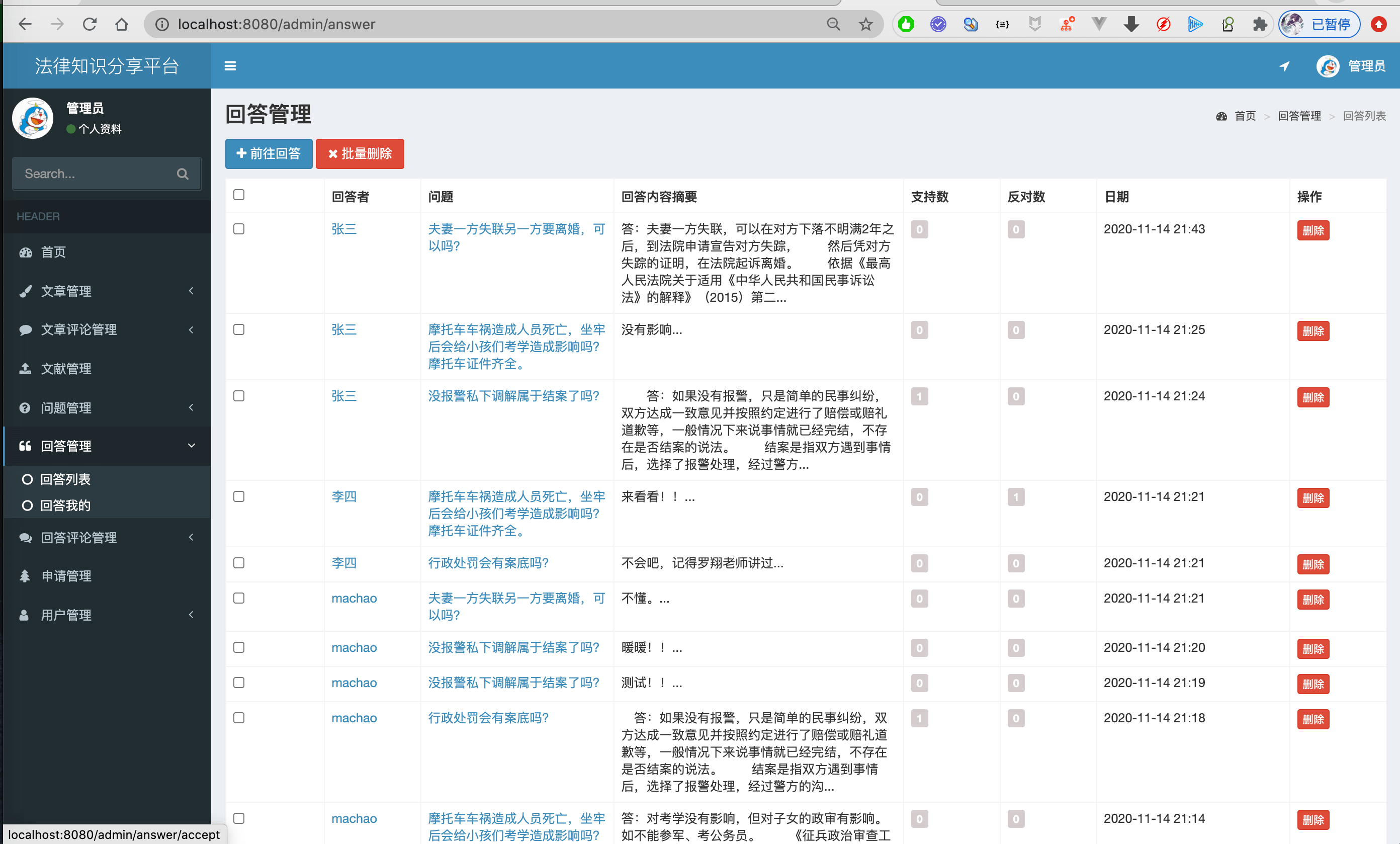Check the first 张三 answer row checkbox

pyautogui.click(x=239, y=229)
